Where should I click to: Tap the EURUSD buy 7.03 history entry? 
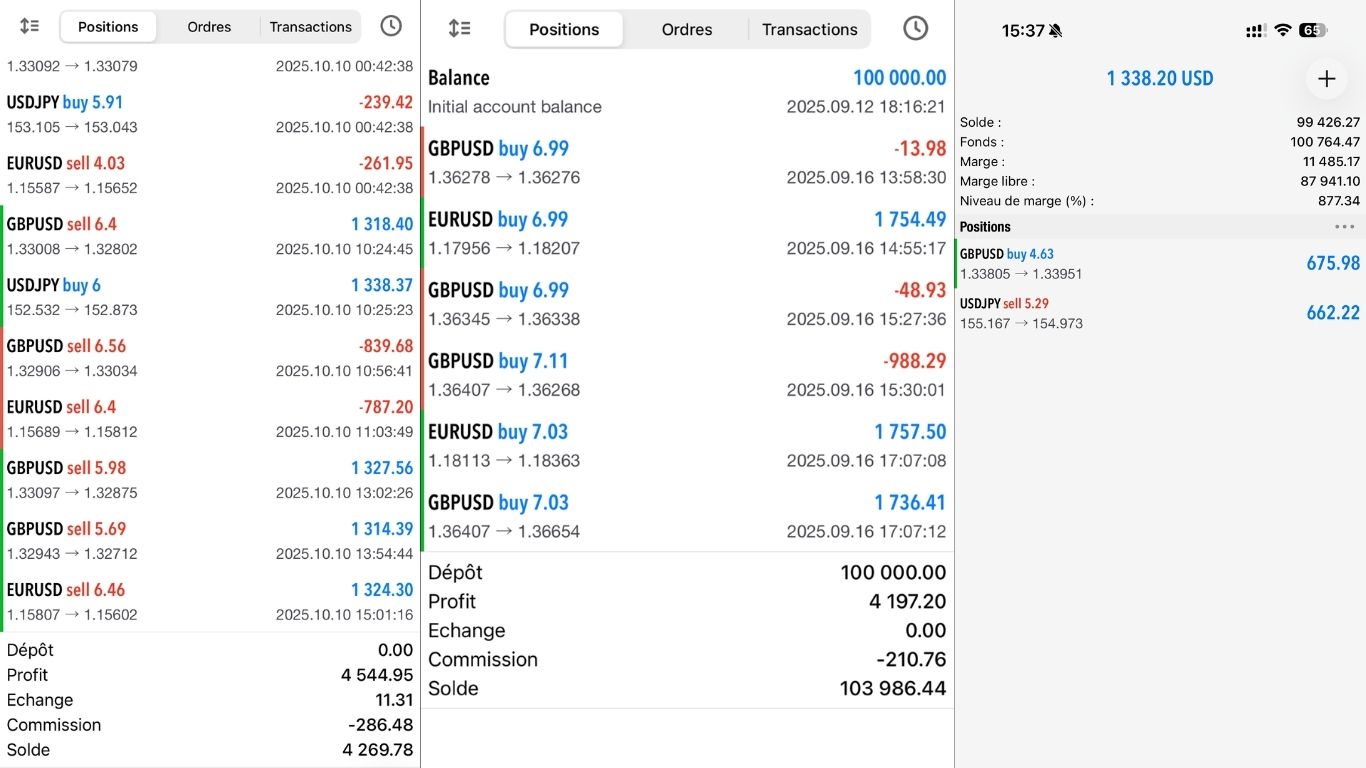coord(687,445)
